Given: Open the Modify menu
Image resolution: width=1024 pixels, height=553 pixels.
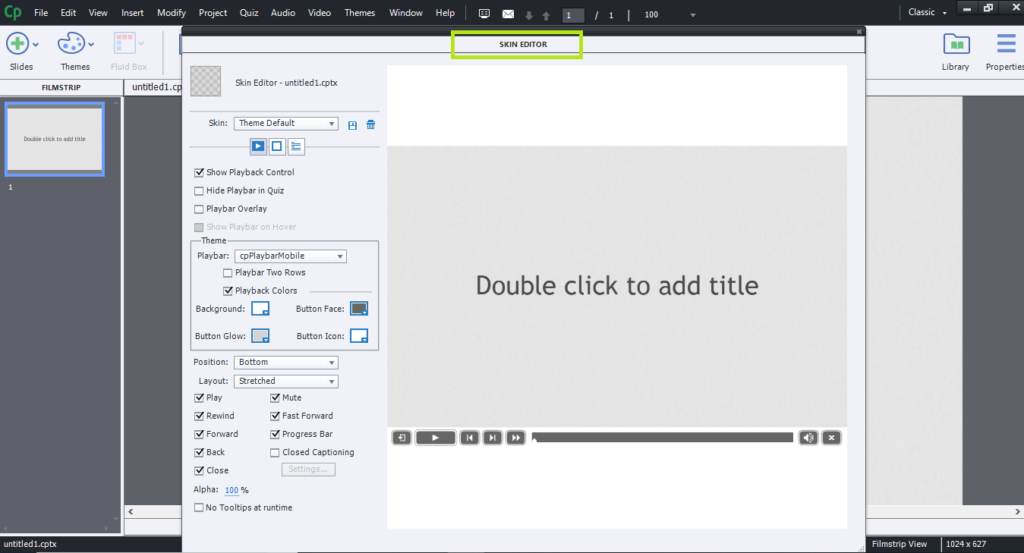Looking at the screenshot, I should point(171,12).
